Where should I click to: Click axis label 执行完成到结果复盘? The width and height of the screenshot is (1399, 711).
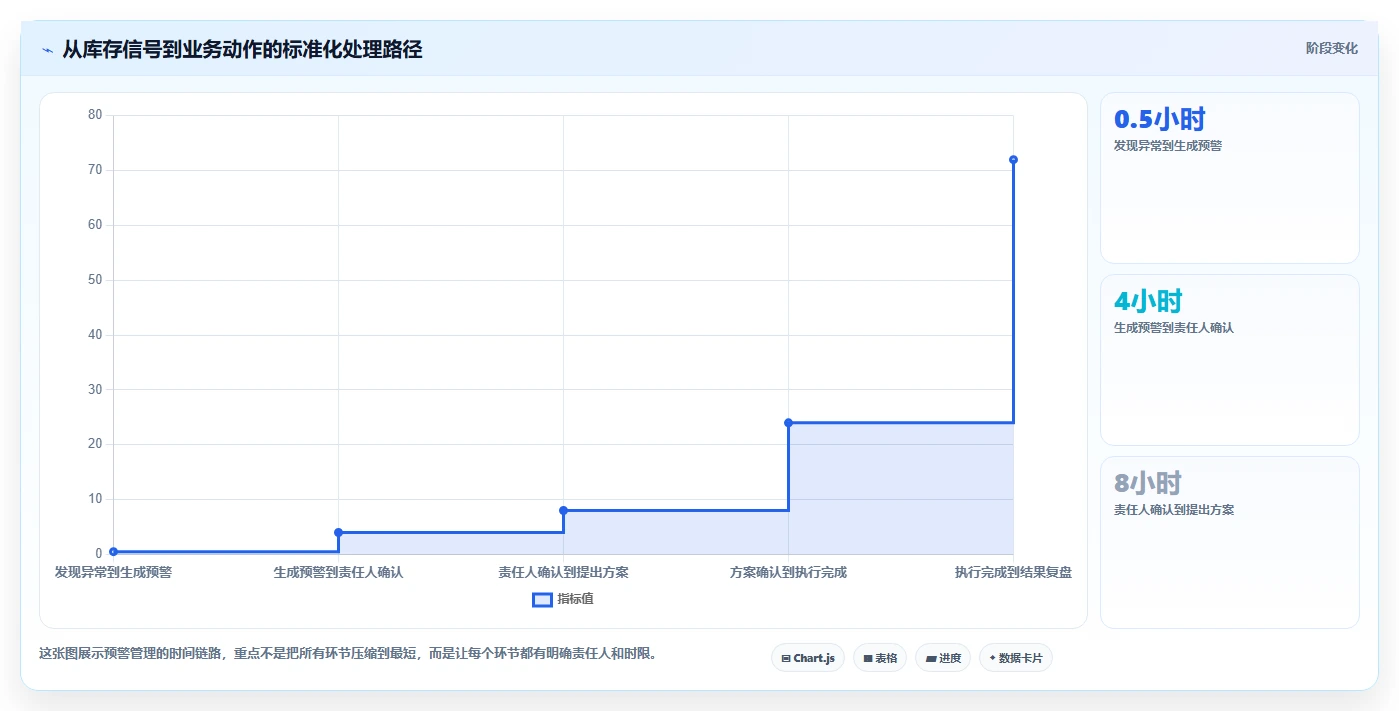click(1013, 573)
